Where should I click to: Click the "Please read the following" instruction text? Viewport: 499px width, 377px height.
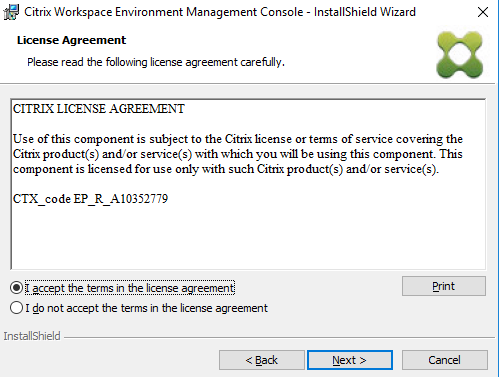point(156,62)
